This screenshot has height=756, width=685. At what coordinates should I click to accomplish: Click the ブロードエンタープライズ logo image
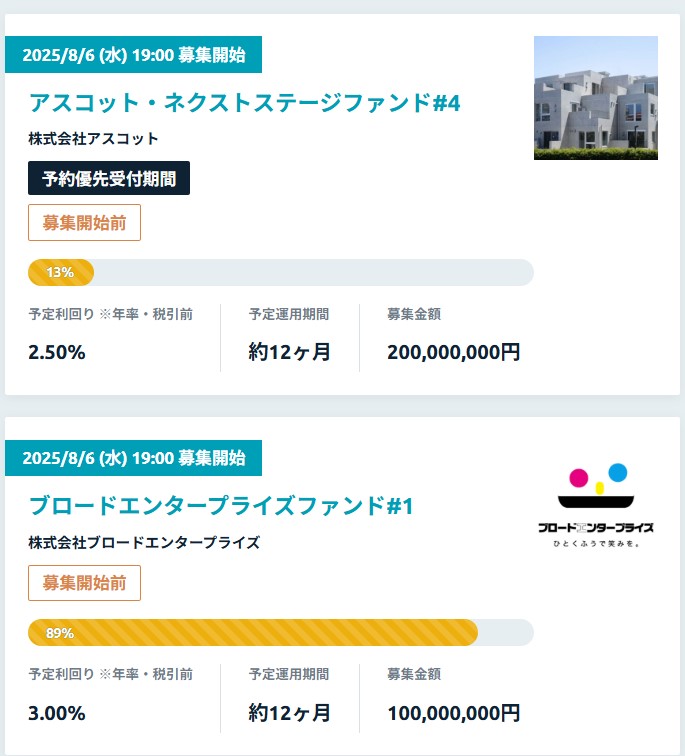[595, 506]
